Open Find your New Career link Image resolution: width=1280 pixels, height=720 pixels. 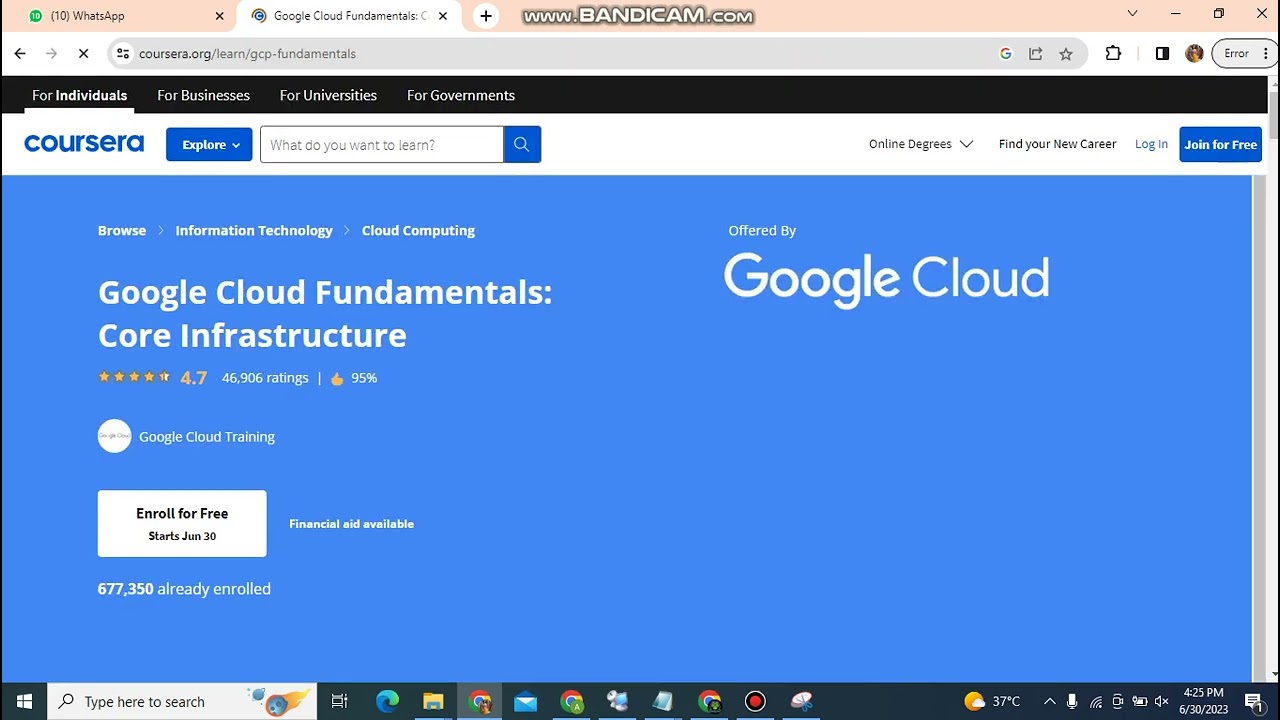(x=1057, y=144)
